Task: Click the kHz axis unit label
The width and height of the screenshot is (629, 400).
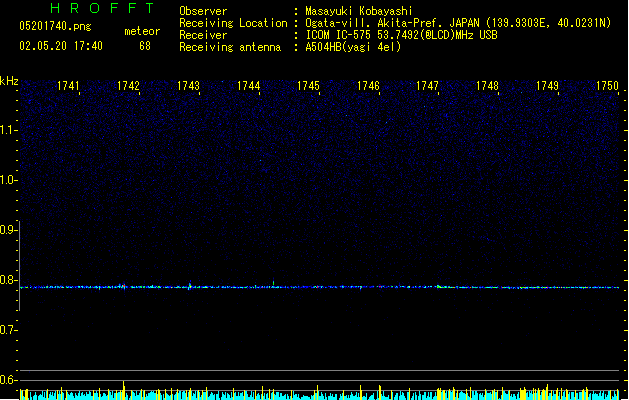Action: [x=9, y=81]
